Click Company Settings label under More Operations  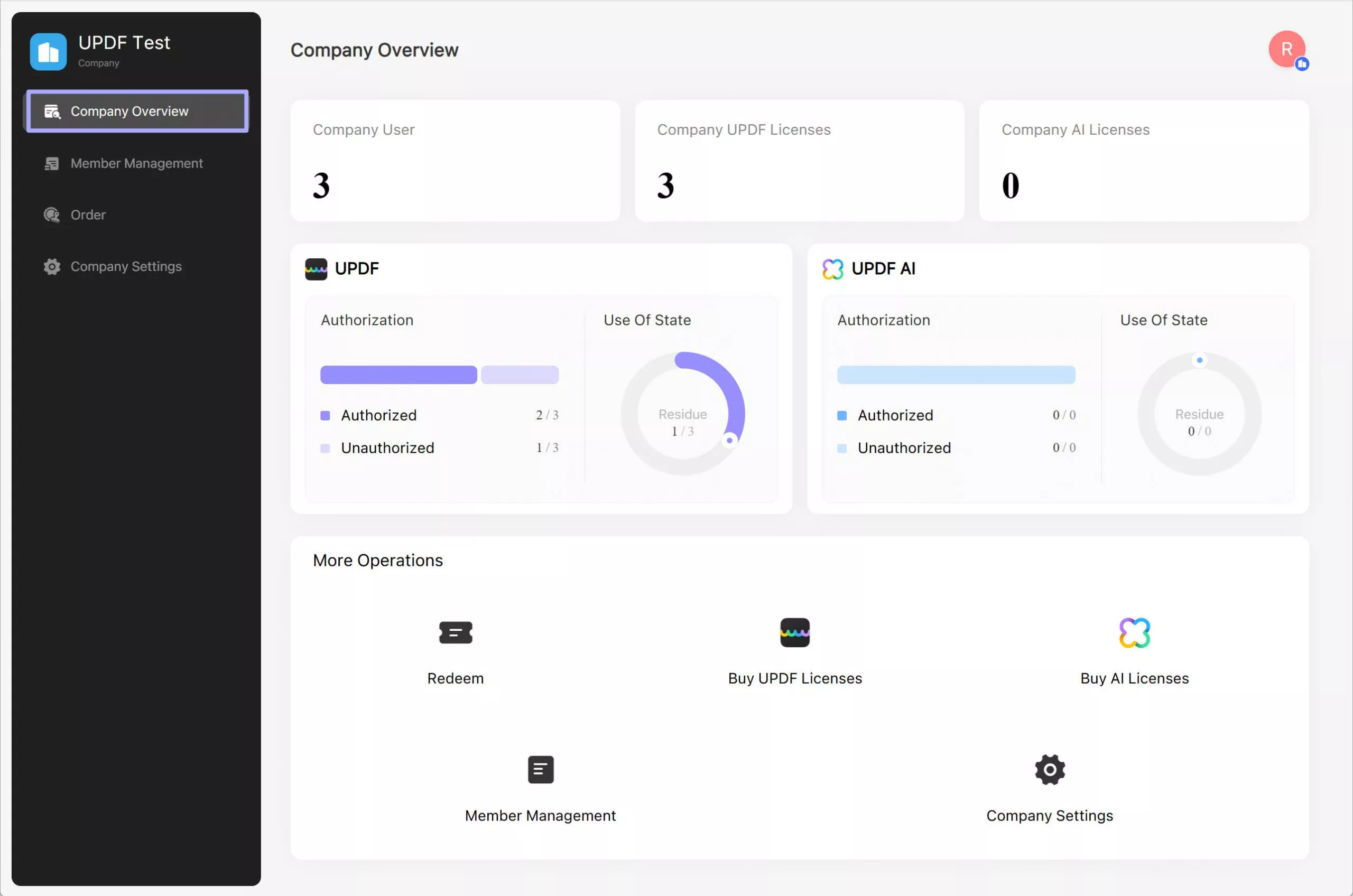(1050, 815)
